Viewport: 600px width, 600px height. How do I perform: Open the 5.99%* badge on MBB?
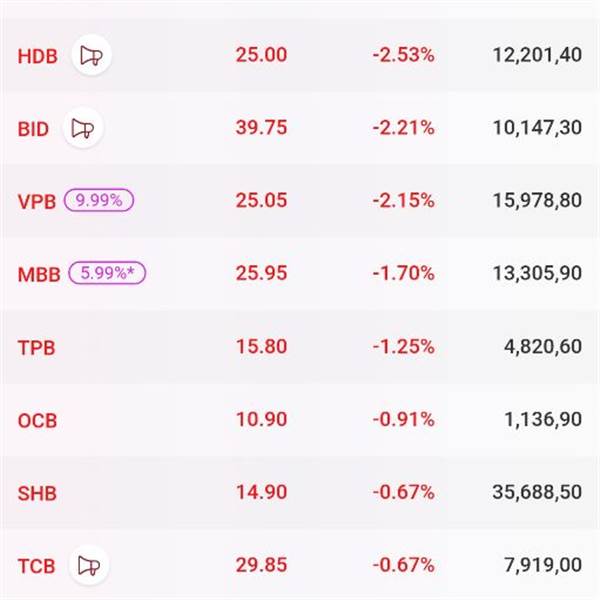pos(107,273)
